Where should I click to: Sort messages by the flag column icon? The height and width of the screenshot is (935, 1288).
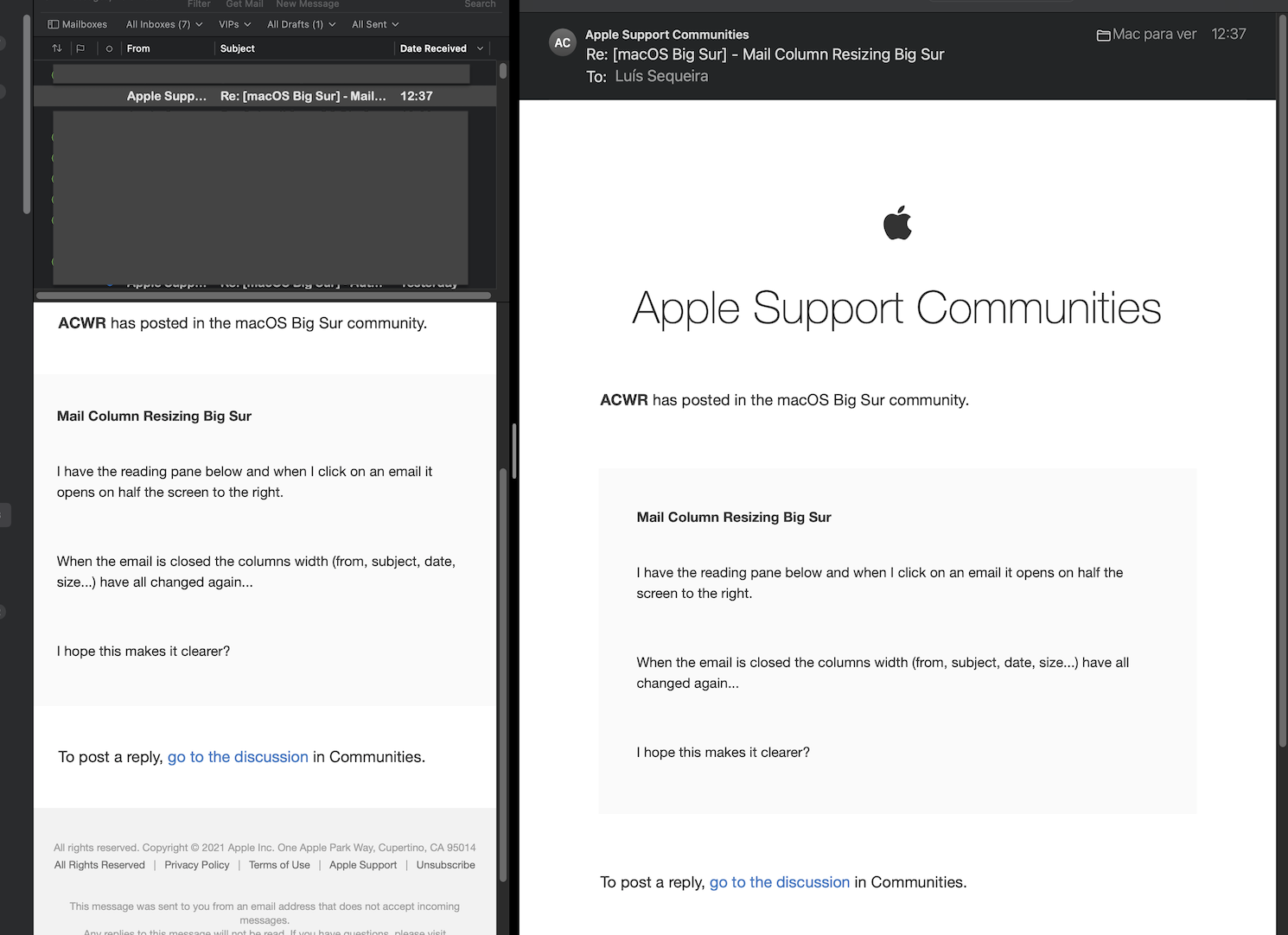pos(80,48)
